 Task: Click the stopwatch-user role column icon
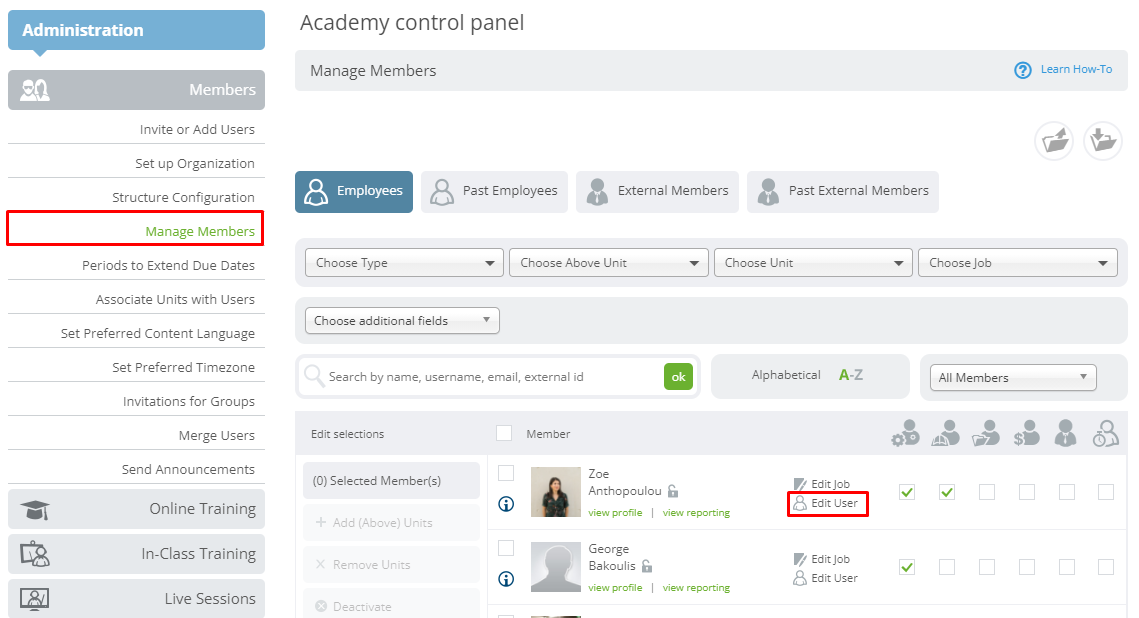pyautogui.click(x=1106, y=434)
